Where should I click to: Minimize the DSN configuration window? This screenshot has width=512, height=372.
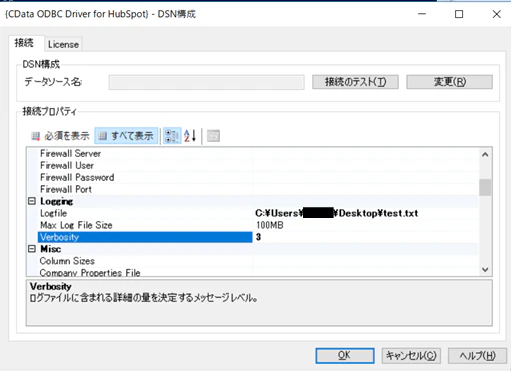[422, 14]
